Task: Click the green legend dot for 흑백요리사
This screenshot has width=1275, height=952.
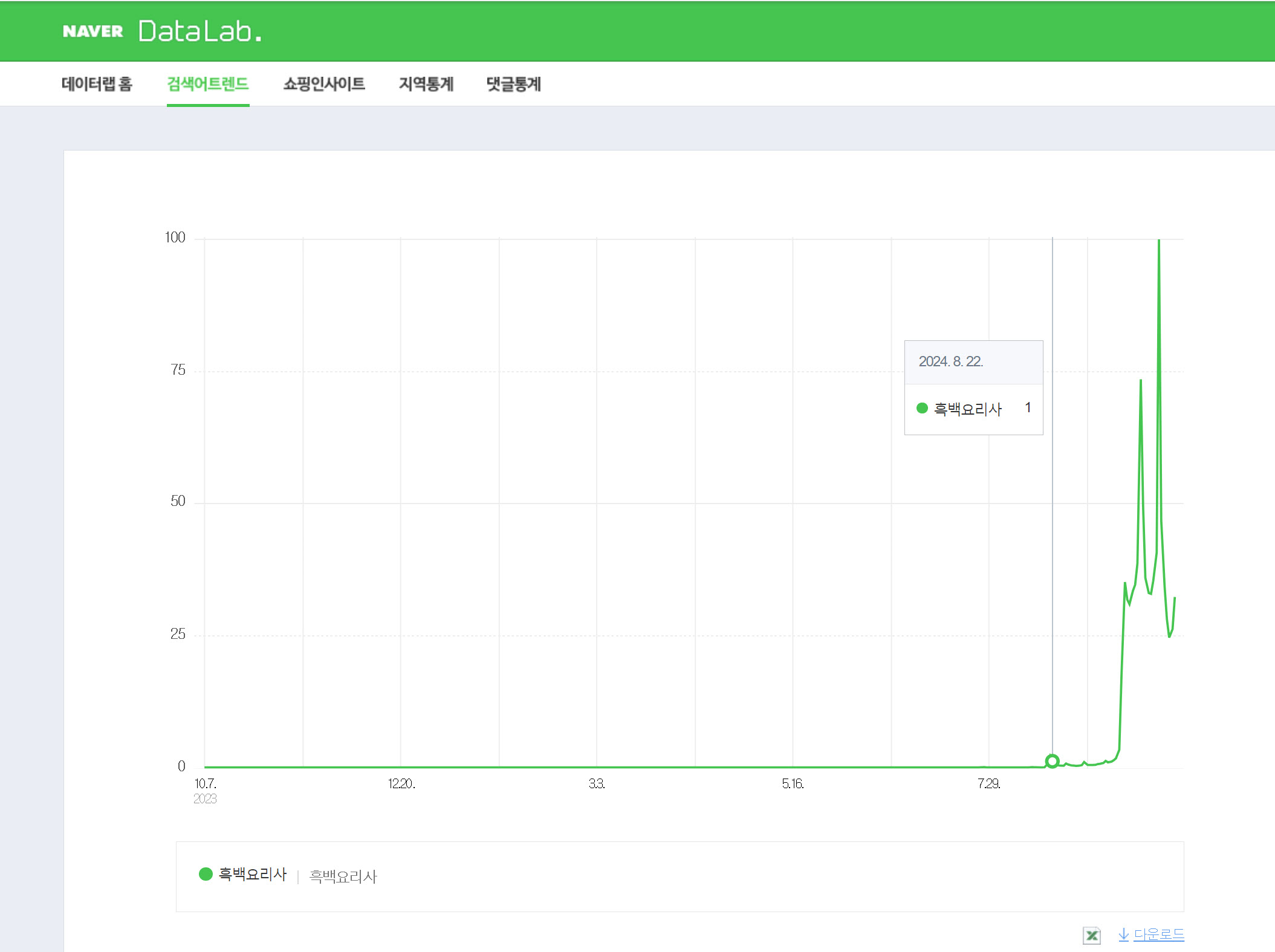Action: 206,874
